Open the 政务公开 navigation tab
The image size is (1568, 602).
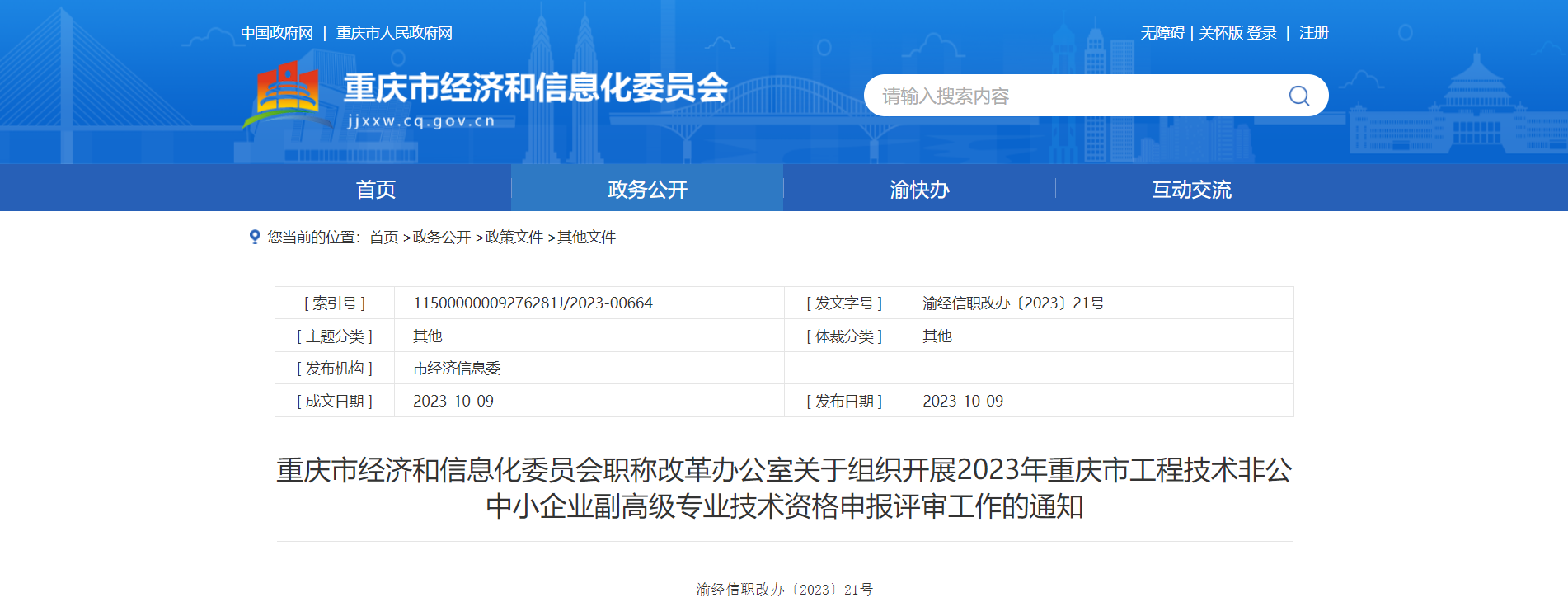point(647,190)
